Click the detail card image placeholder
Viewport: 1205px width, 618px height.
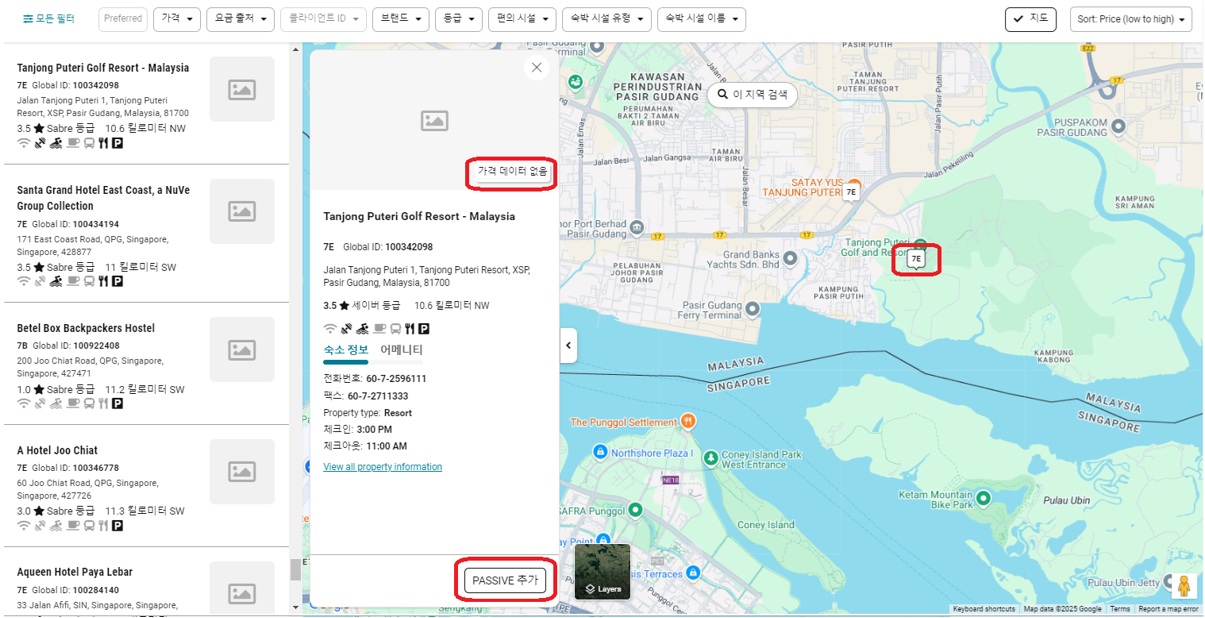tap(434, 120)
